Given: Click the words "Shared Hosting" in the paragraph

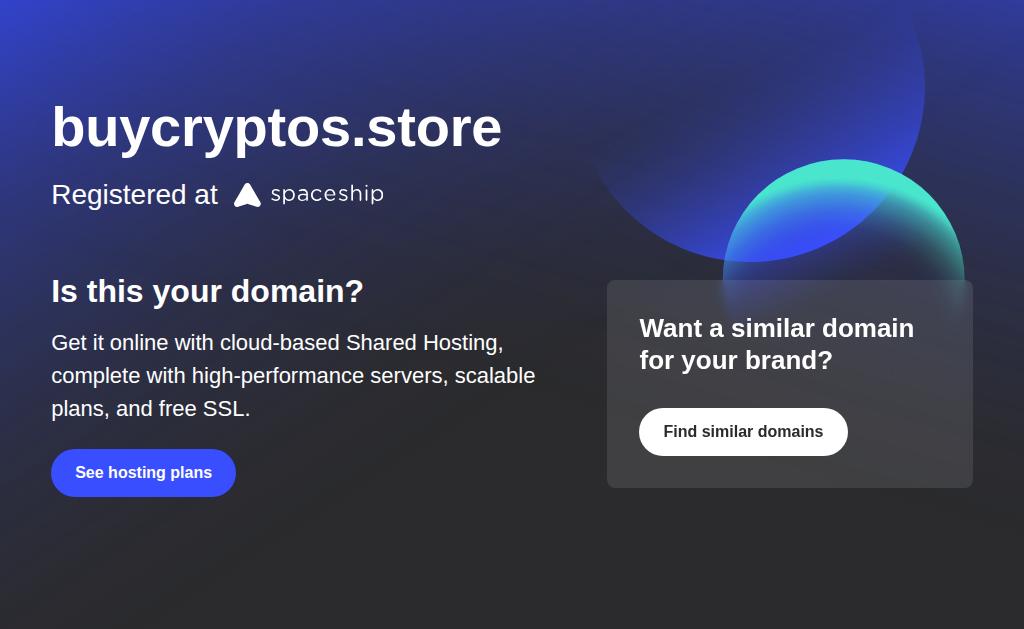Looking at the screenshot, I should (x=424, y=343).
